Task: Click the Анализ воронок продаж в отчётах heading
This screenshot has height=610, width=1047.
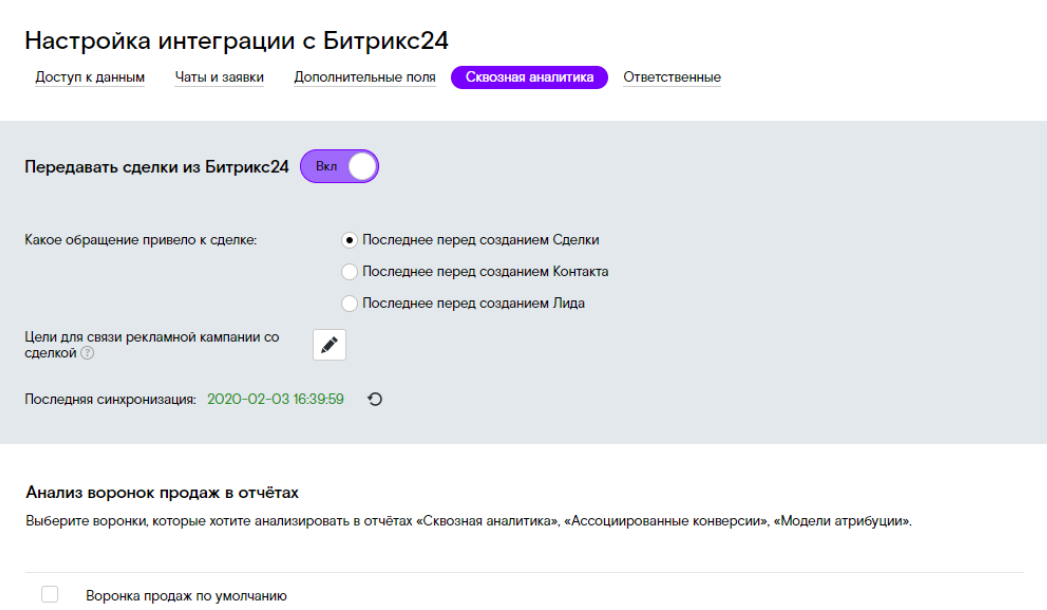Action: click(x=162, y=493)
